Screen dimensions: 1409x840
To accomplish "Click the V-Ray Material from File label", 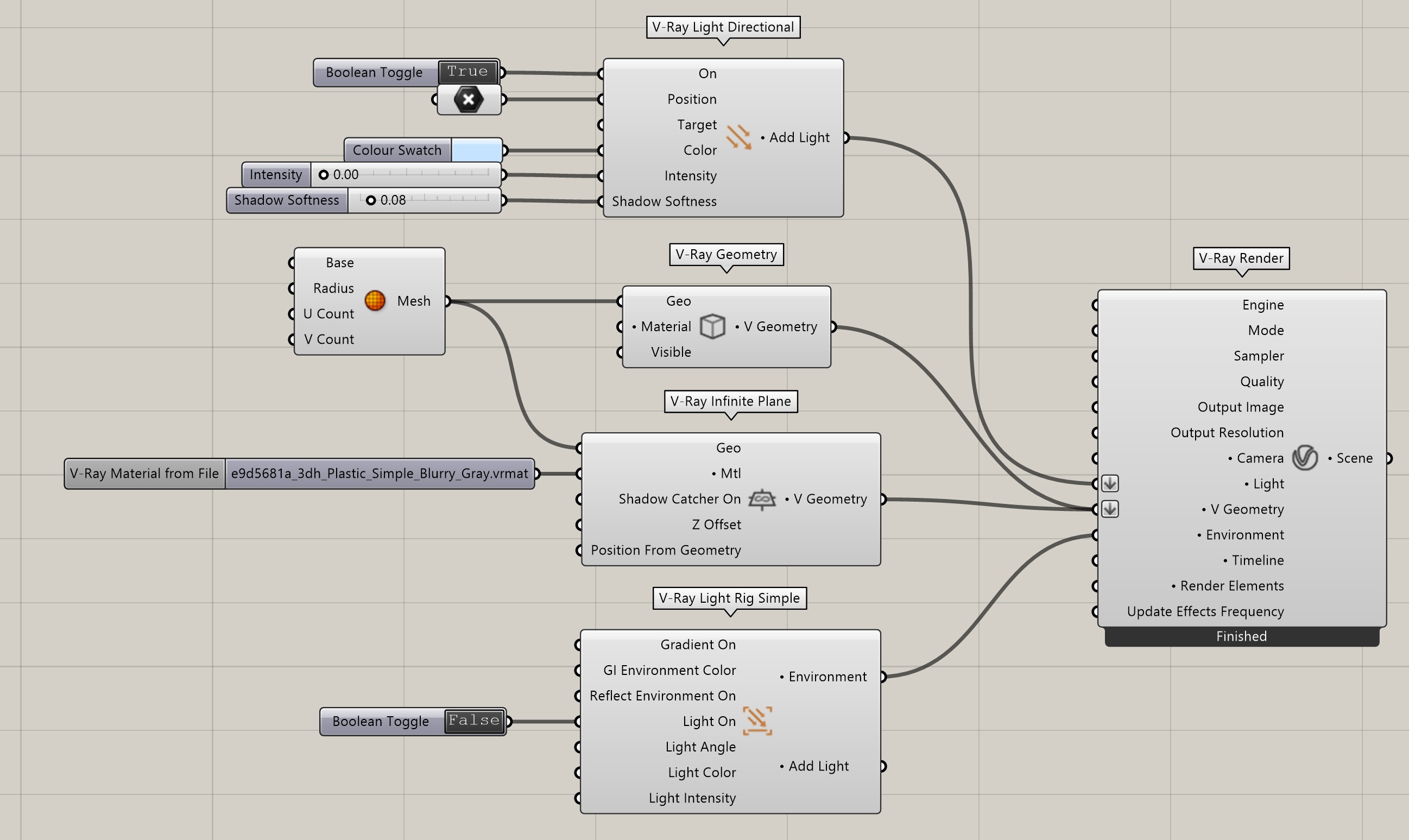I will 144,473.
